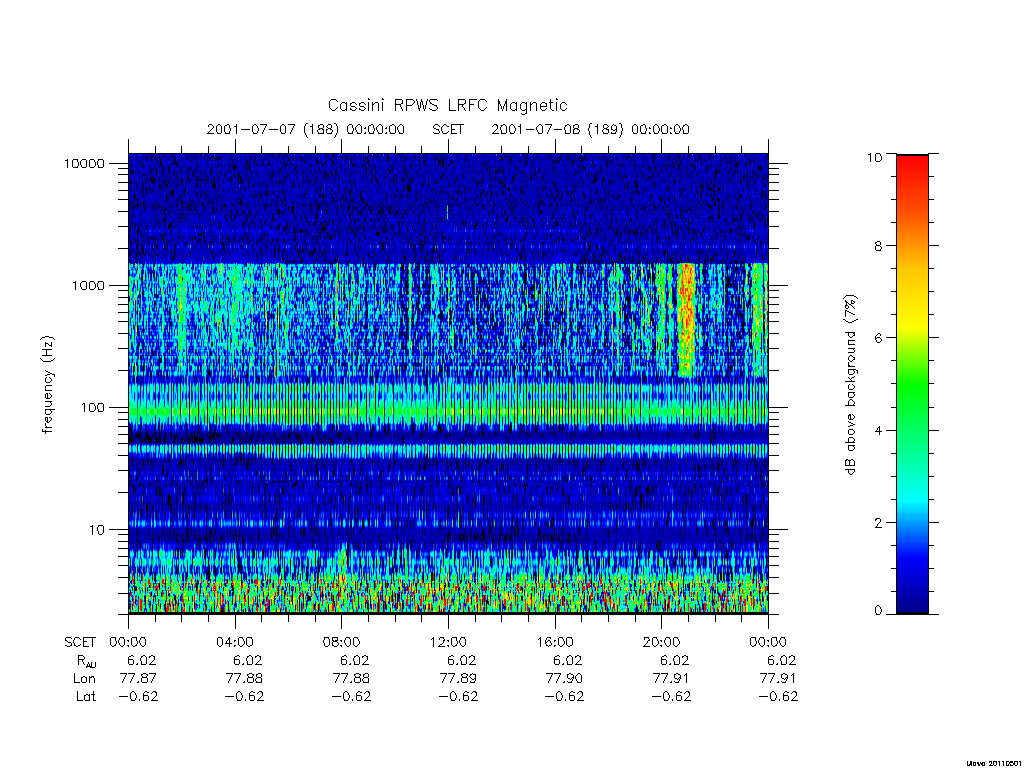
Task: Click the 04:00 time tick label
Action: click(235, 642)
